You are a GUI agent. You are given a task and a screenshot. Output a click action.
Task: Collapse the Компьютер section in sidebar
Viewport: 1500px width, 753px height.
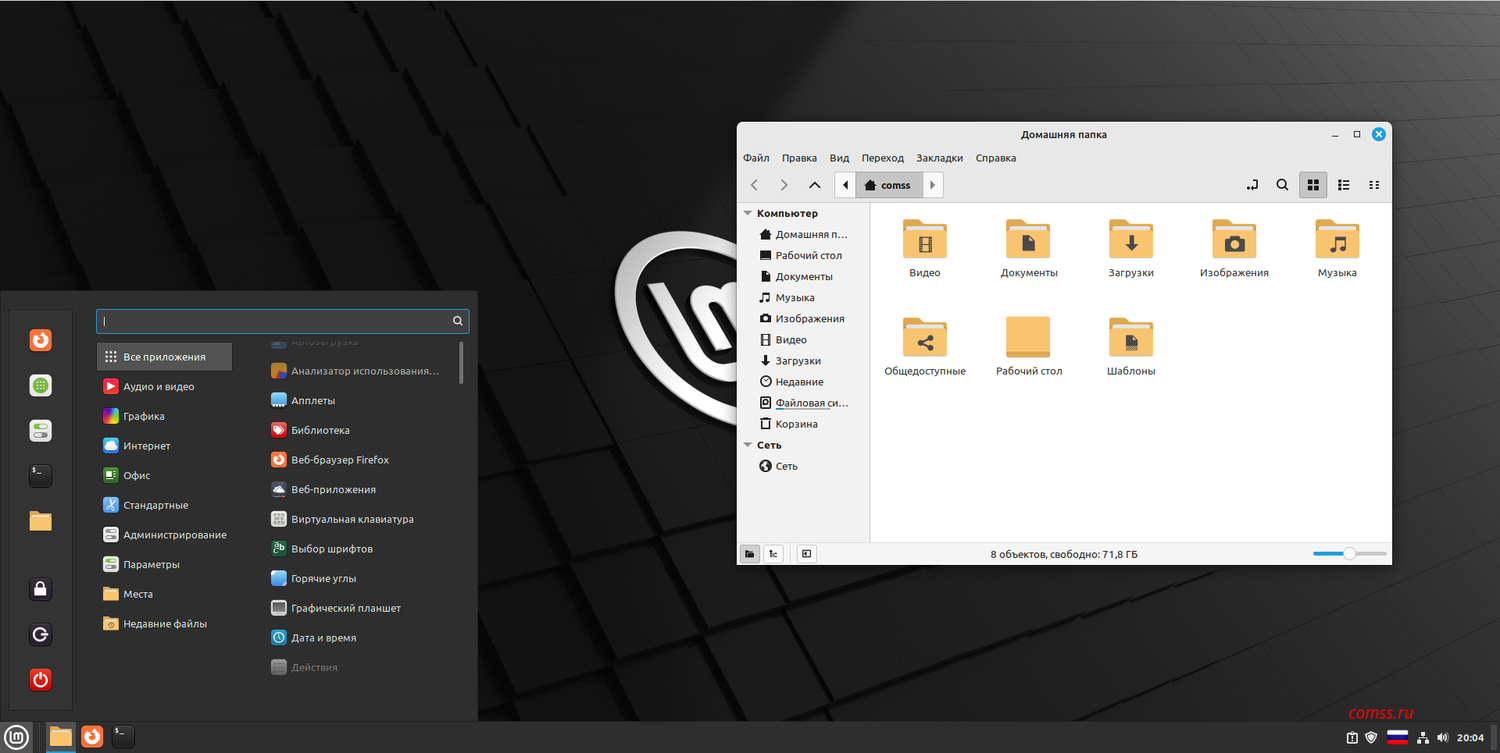point(747,213)
